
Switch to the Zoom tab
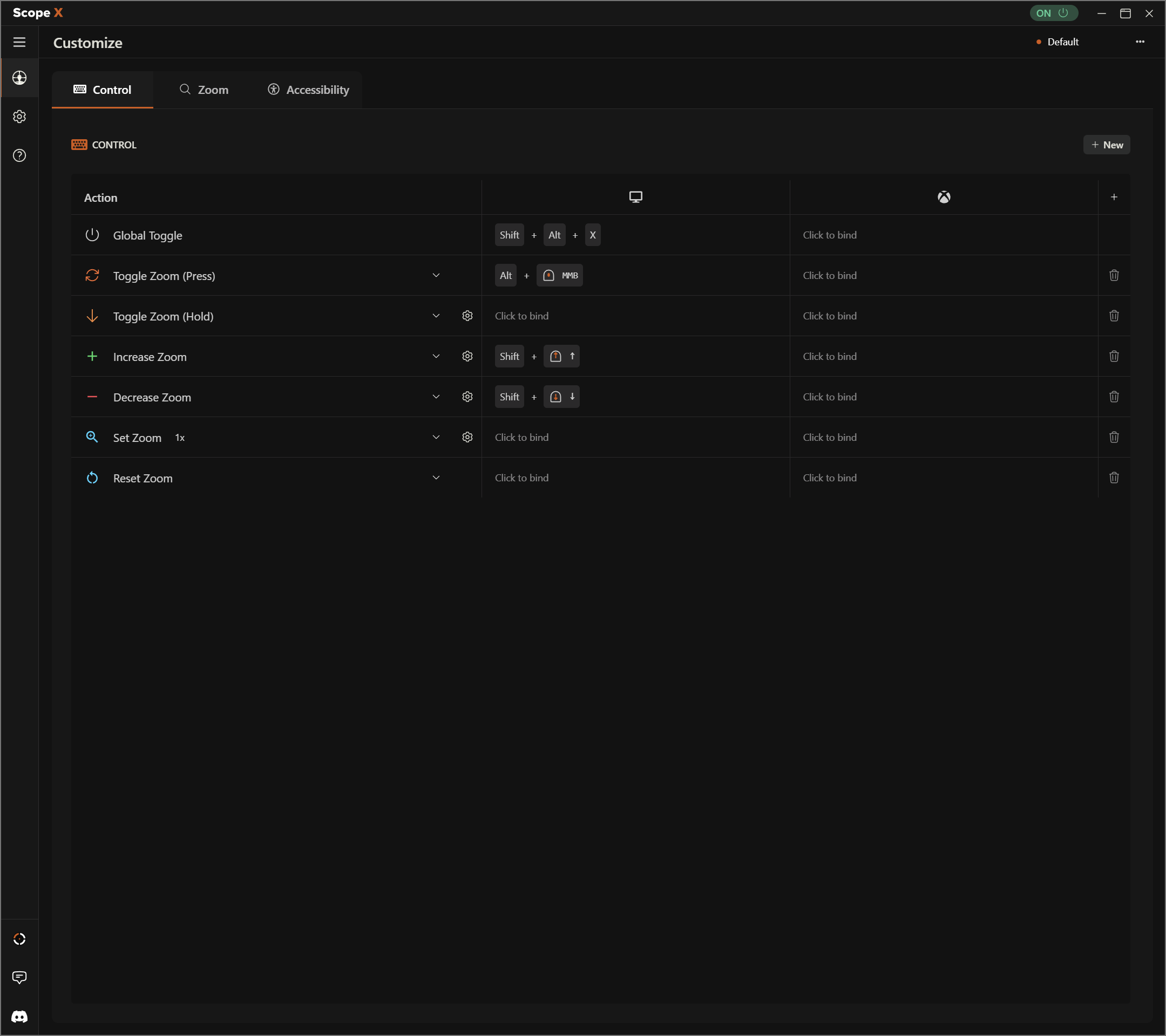[x=204, y=90]
